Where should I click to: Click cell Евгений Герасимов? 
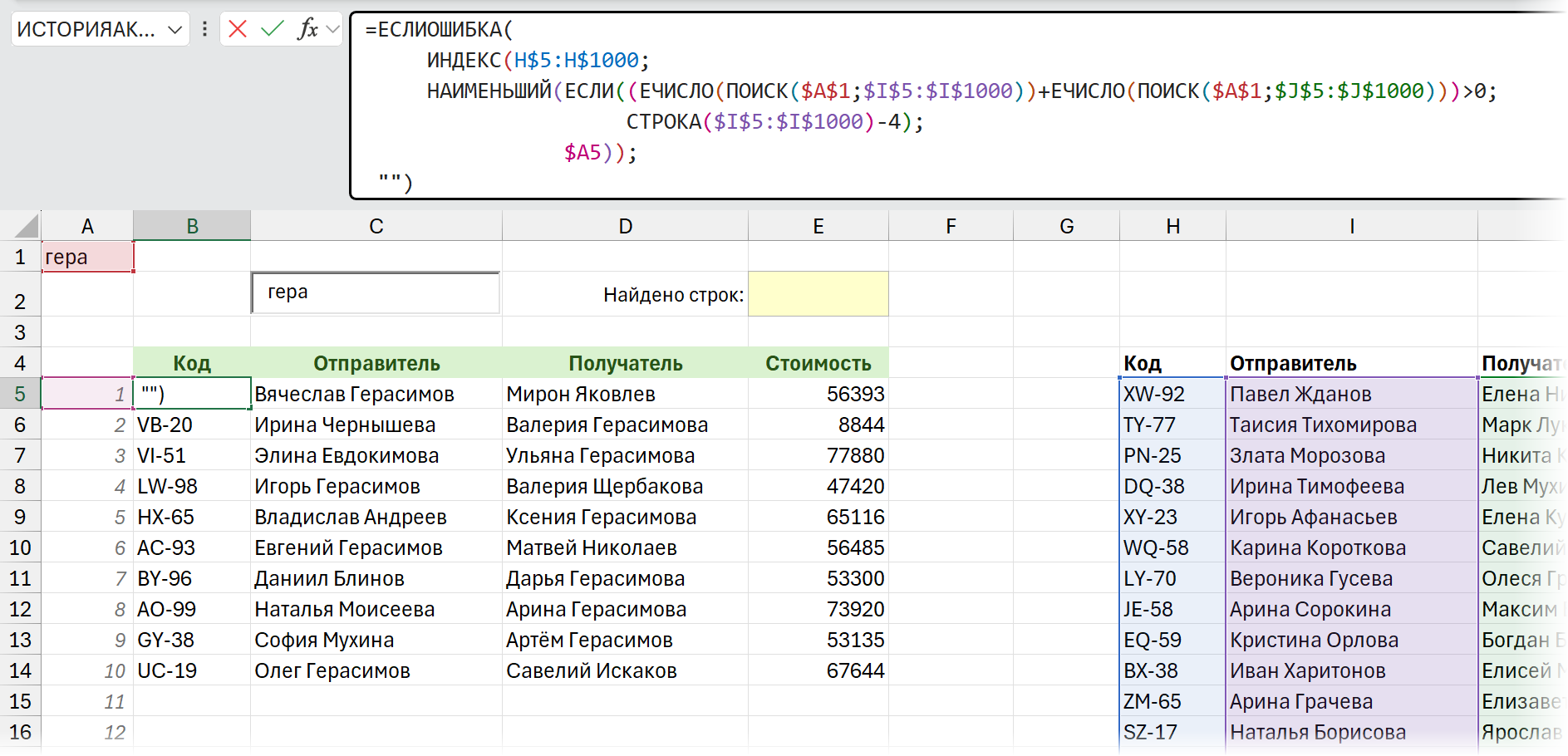tap(376, 547)
